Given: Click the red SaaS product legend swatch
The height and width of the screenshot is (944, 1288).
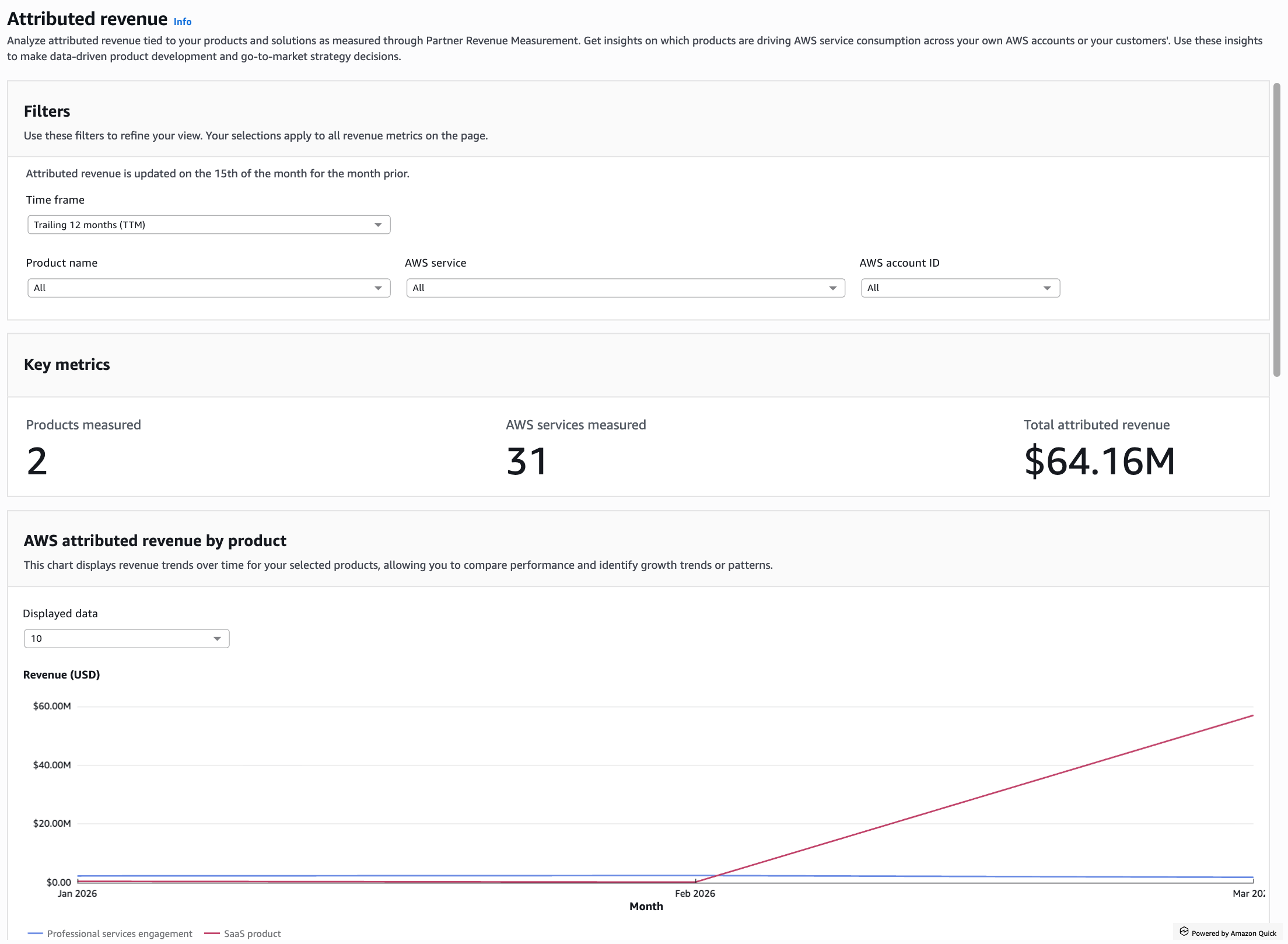Looking at the screenshot, I should coord(212,933).
